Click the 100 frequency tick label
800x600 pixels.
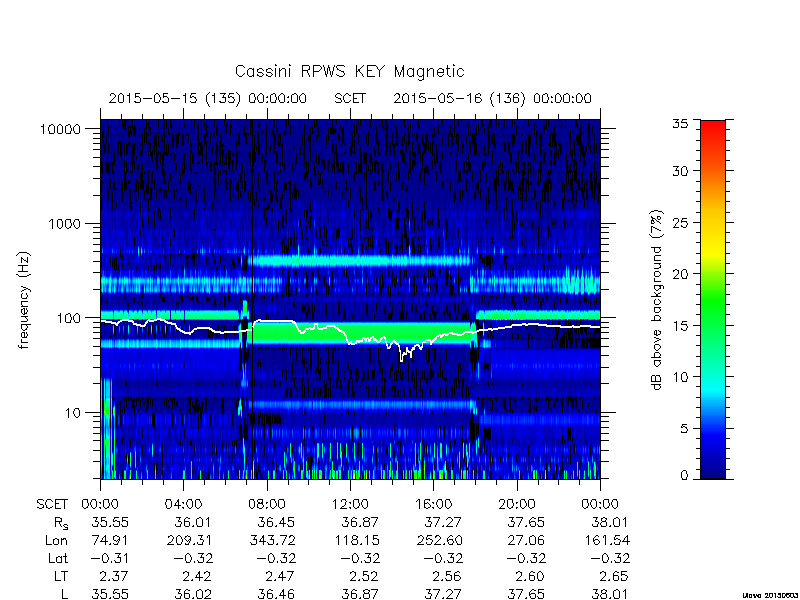(x=68, y=318)
